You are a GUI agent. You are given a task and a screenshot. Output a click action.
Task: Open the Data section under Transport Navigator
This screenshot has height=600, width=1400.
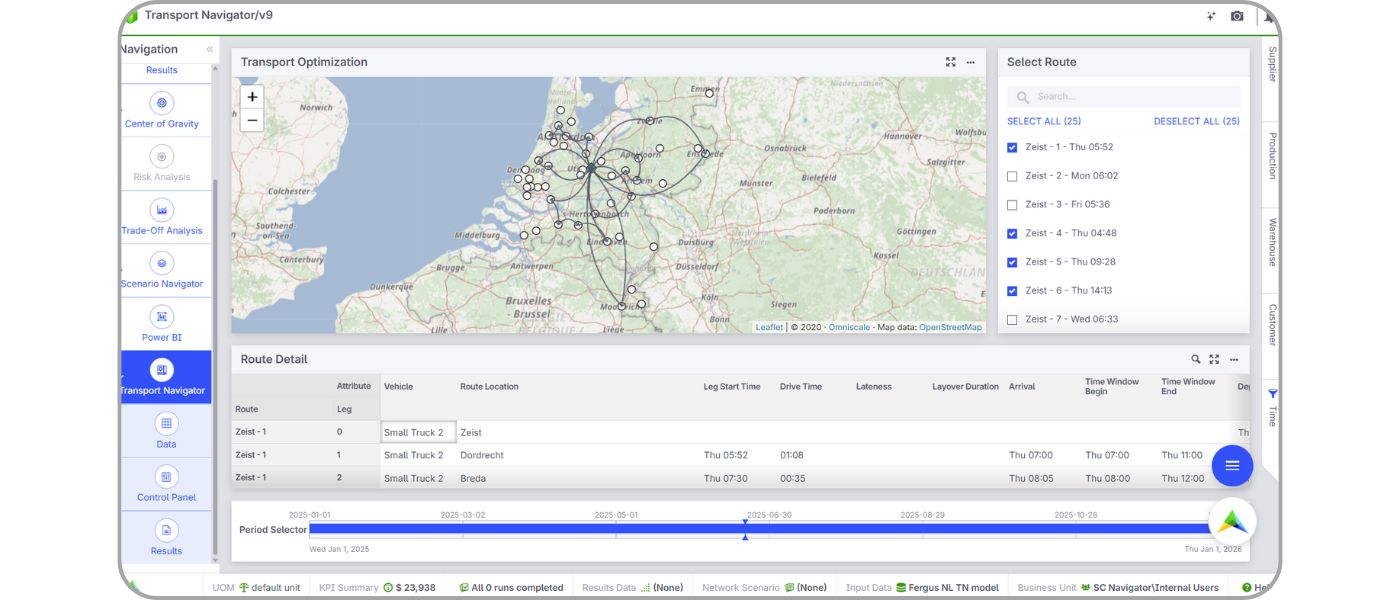[165, 430]
